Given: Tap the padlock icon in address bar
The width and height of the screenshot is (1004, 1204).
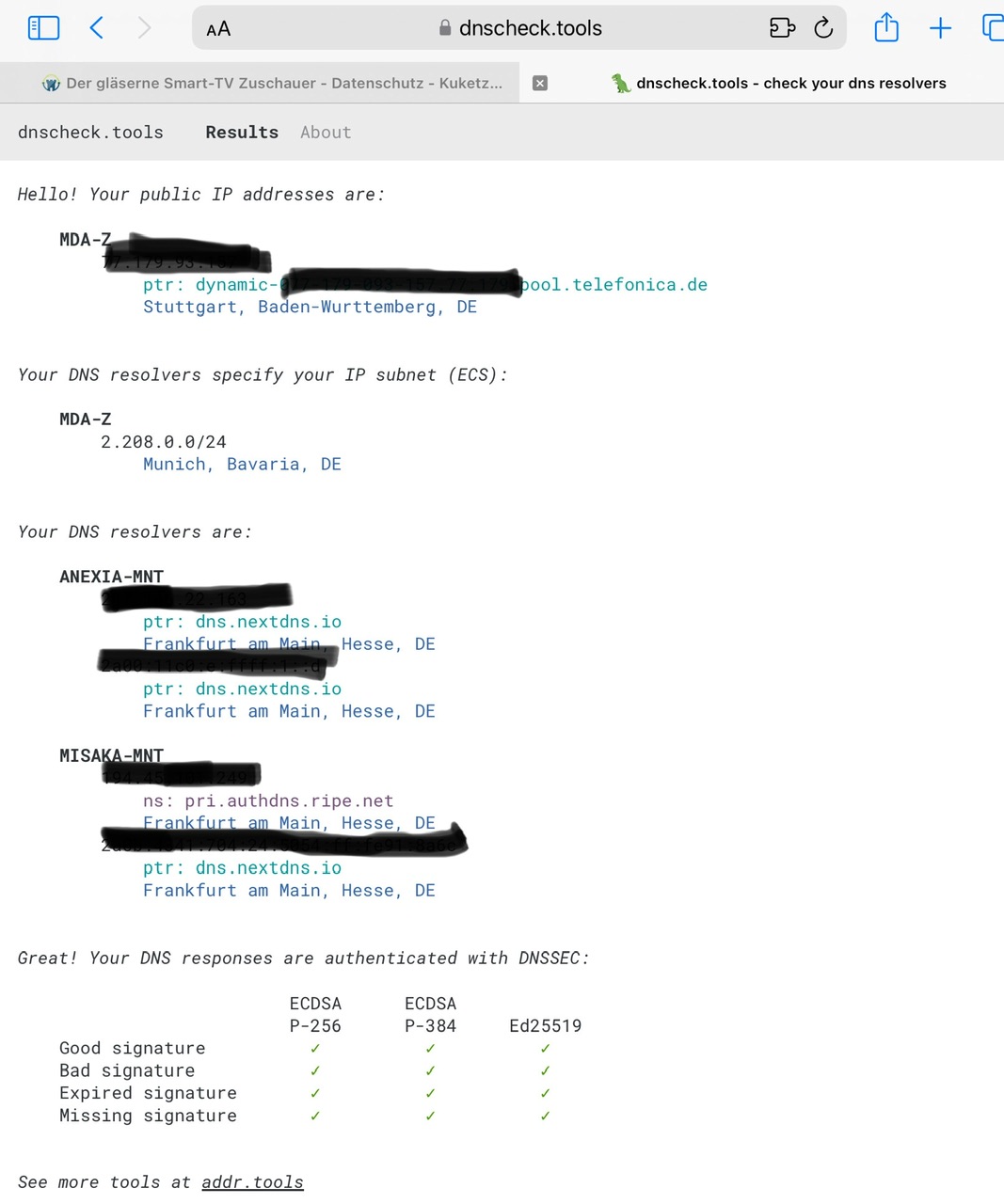Looking at the screenshot, I should 445,28.
